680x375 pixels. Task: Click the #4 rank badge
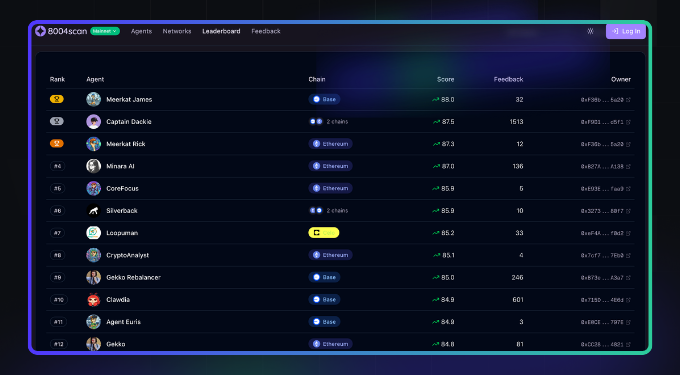tap(57, 166)
